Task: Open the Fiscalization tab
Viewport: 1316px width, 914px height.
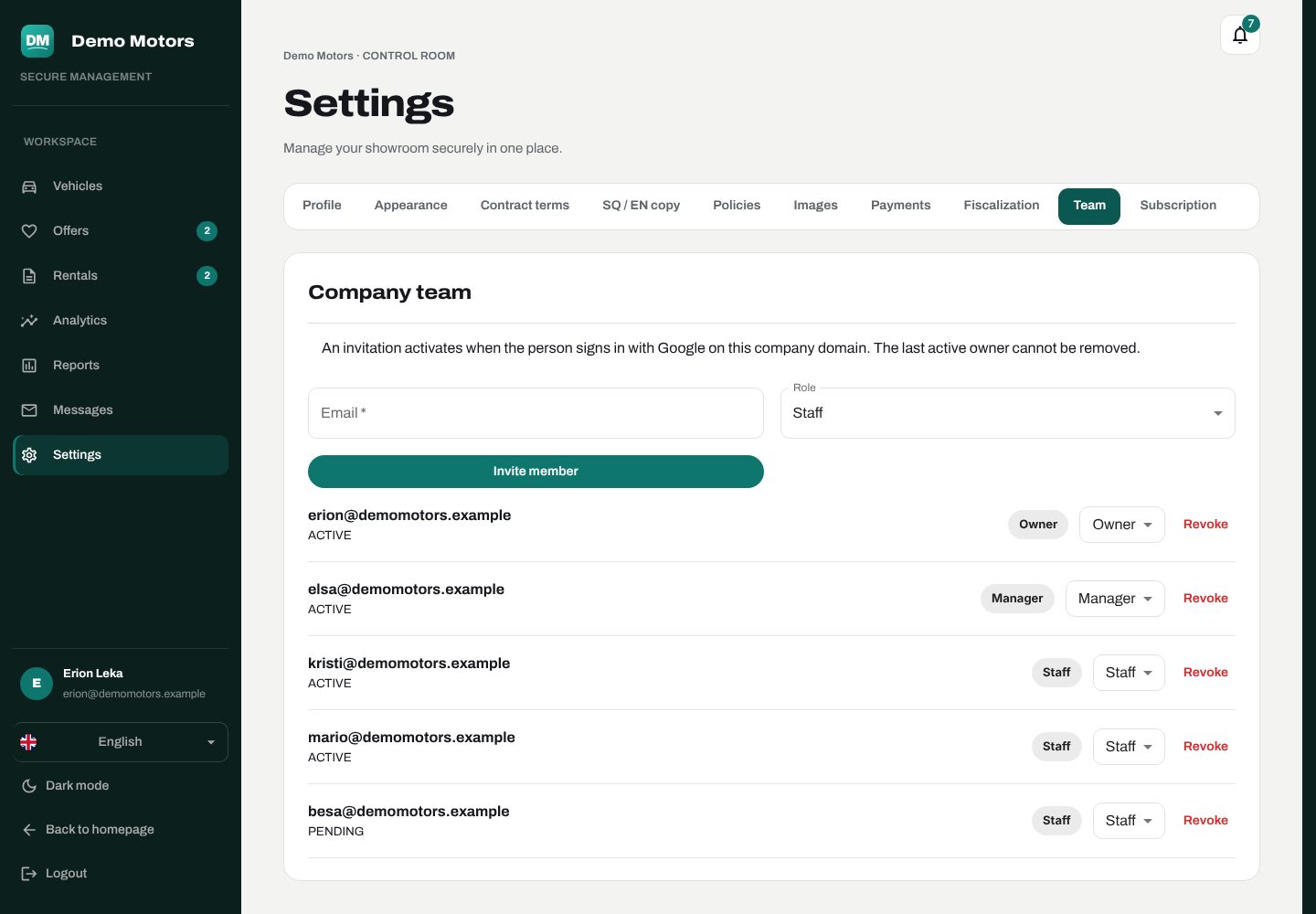Action: (x=1001, y=206)
